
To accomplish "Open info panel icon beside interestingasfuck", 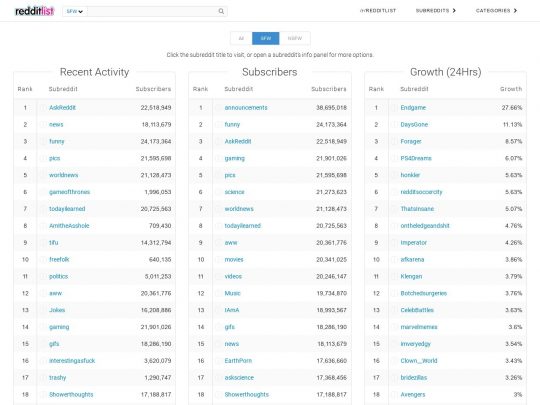I will 43,361.
